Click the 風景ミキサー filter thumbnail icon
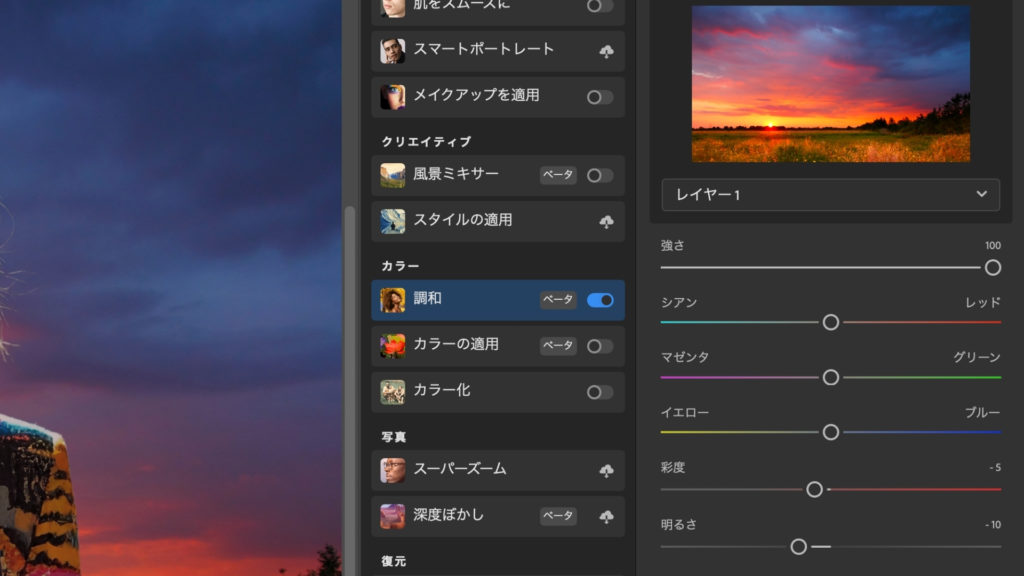1024x576 pixels. click(x=393, y=175)
